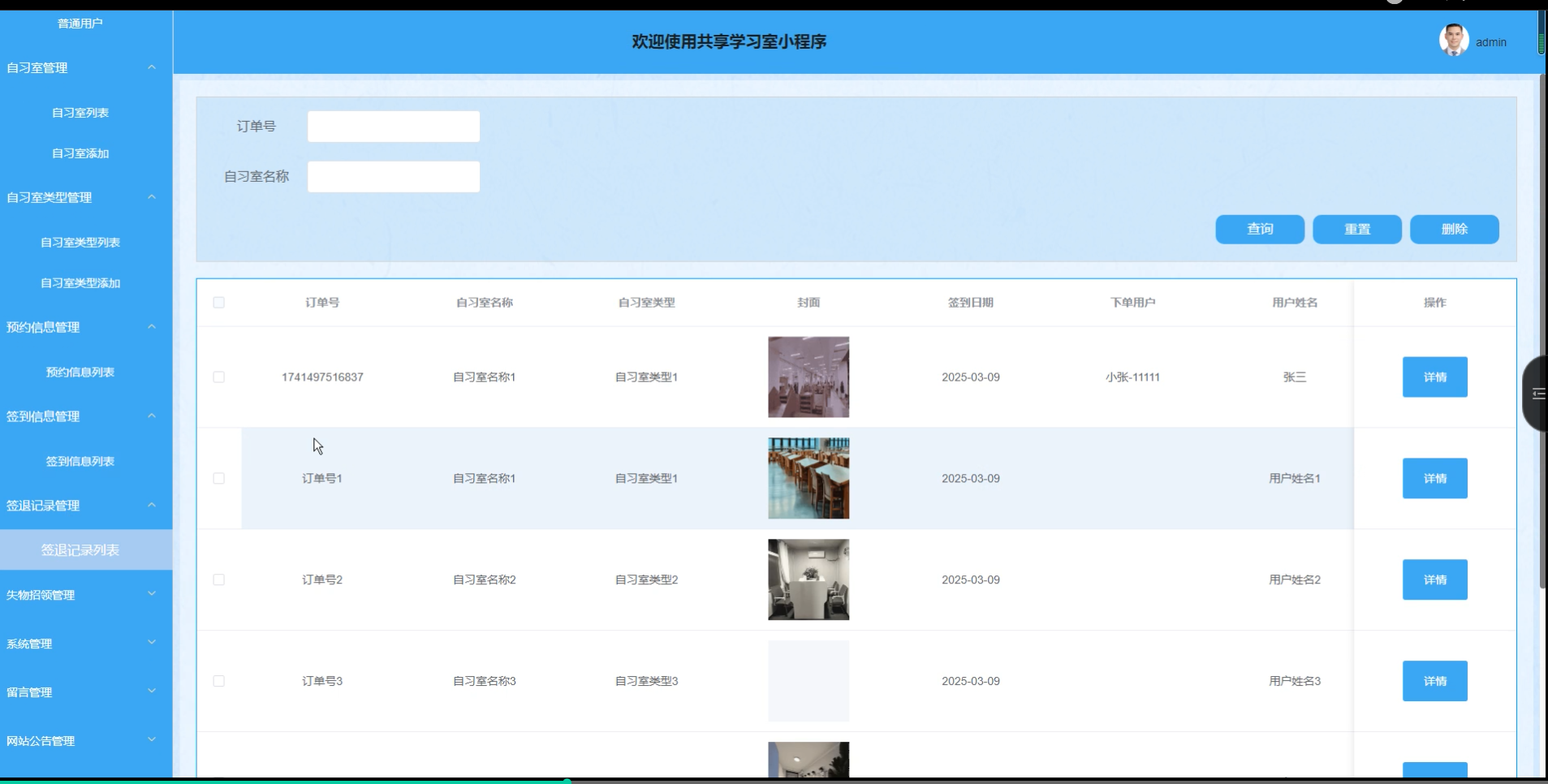Click the 重置 reset button

click(1357, 230)
